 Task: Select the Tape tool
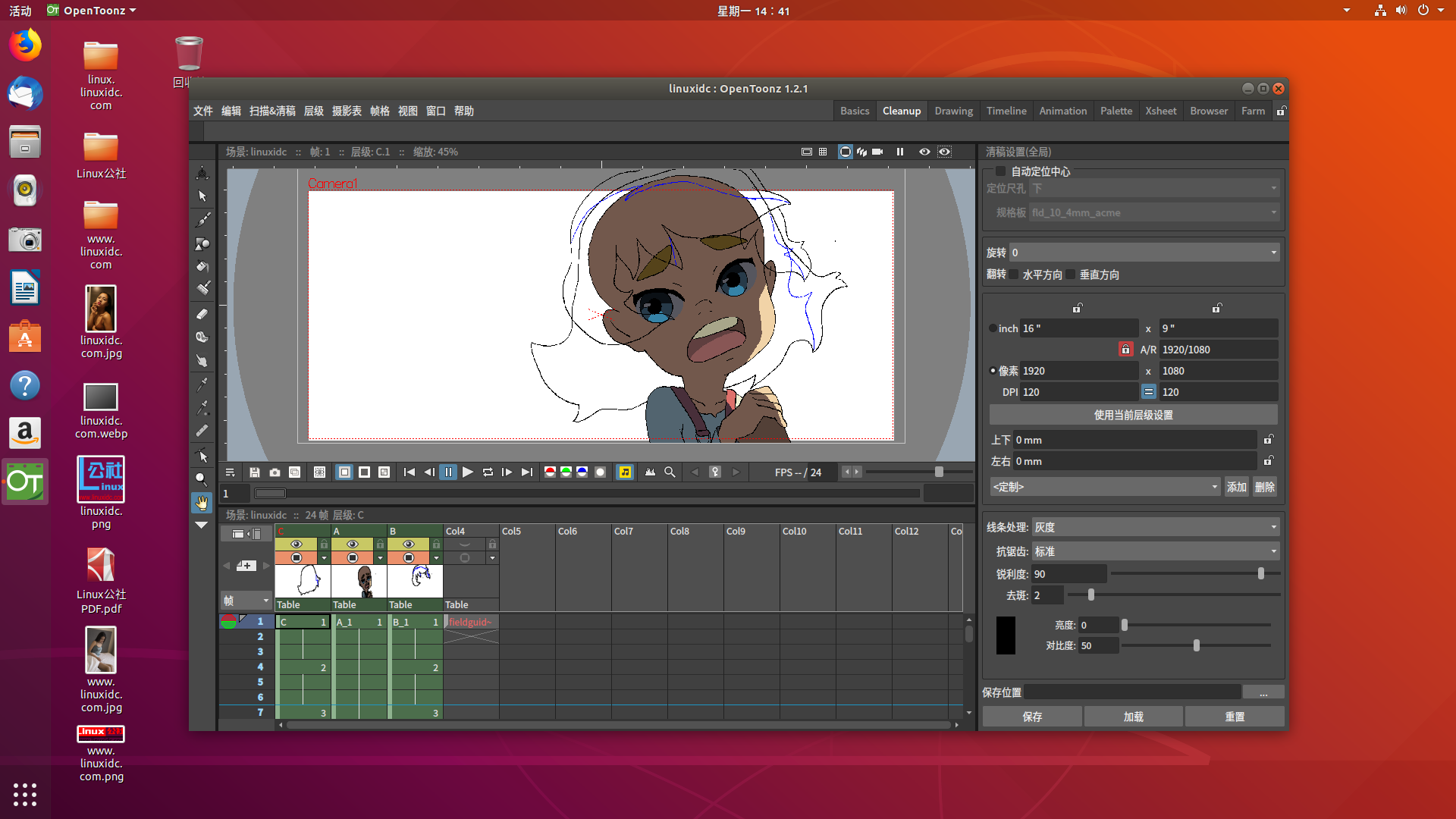pyautogui.click(x=202, y=336)
